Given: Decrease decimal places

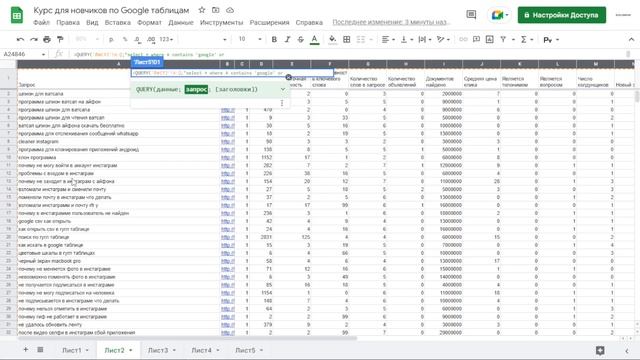Looking at the screenshot, I should (x=138, y=40).
